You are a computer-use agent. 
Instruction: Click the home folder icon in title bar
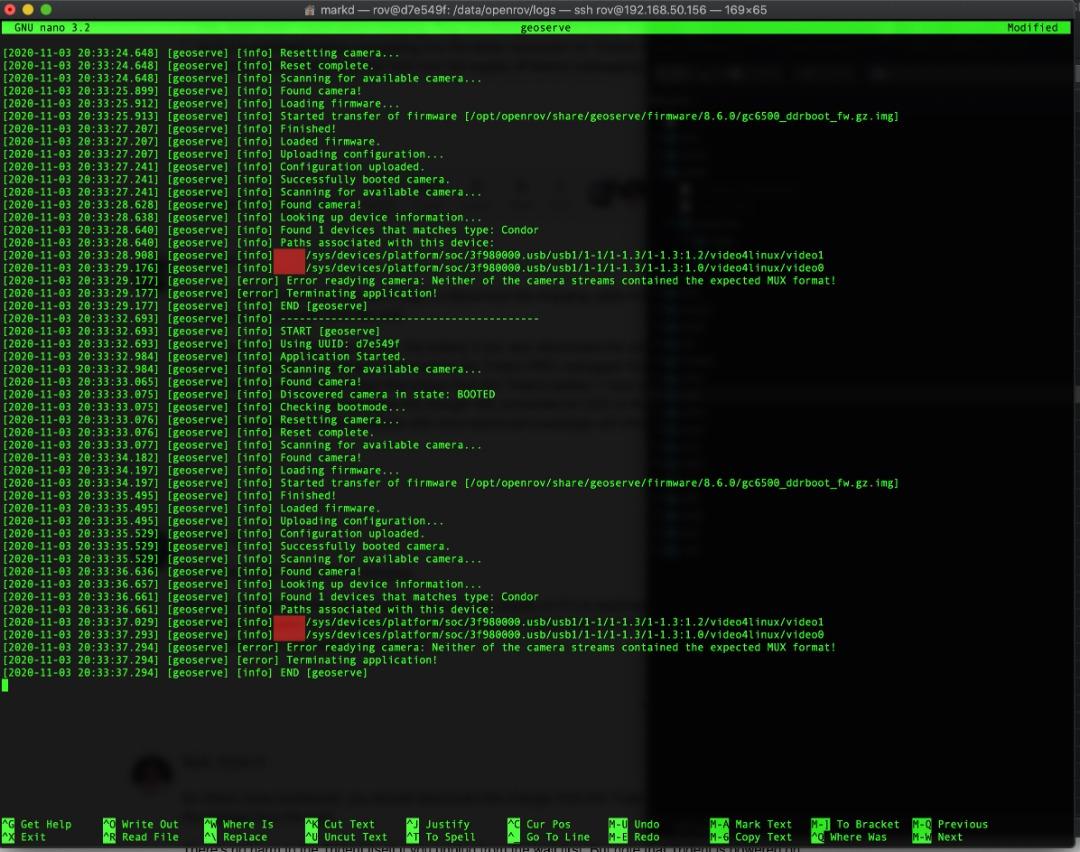(310, 9)
